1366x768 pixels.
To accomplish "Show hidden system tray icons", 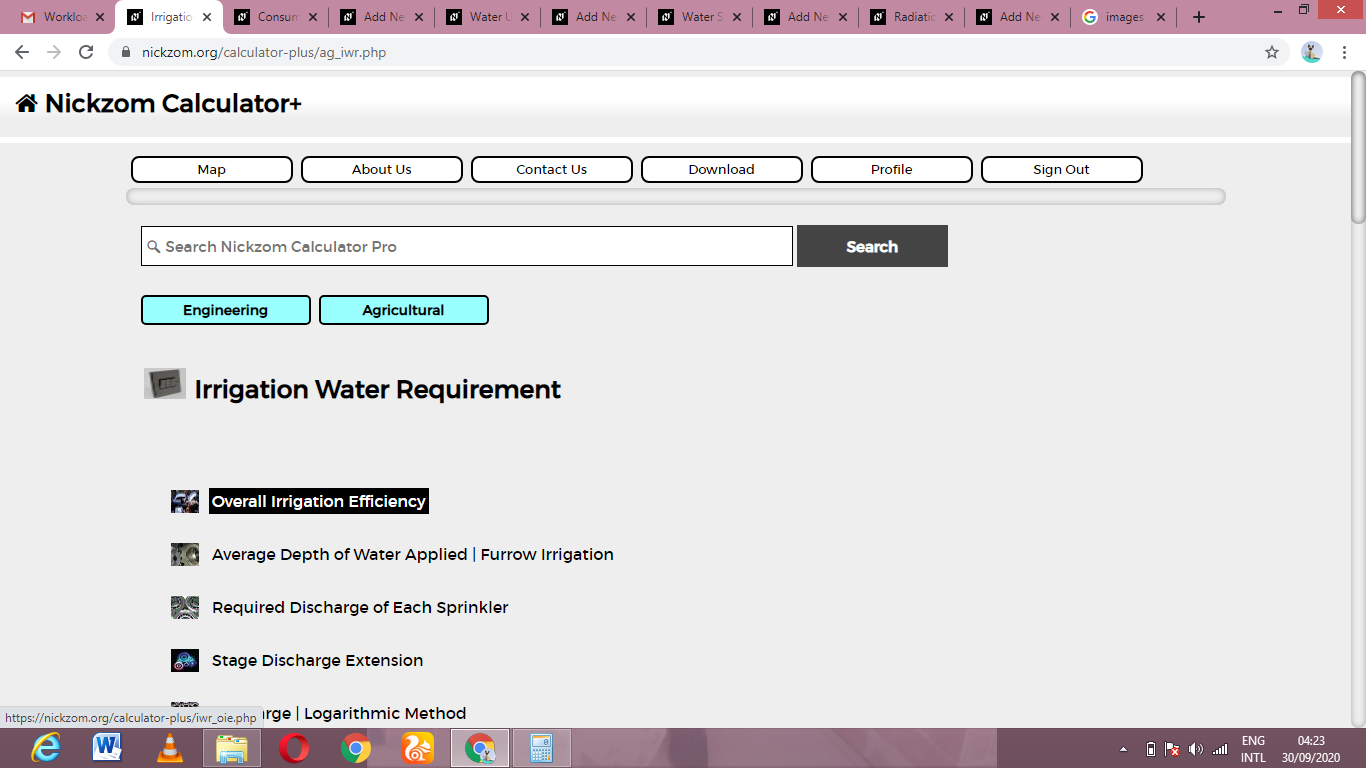I will click(1123, 749).
